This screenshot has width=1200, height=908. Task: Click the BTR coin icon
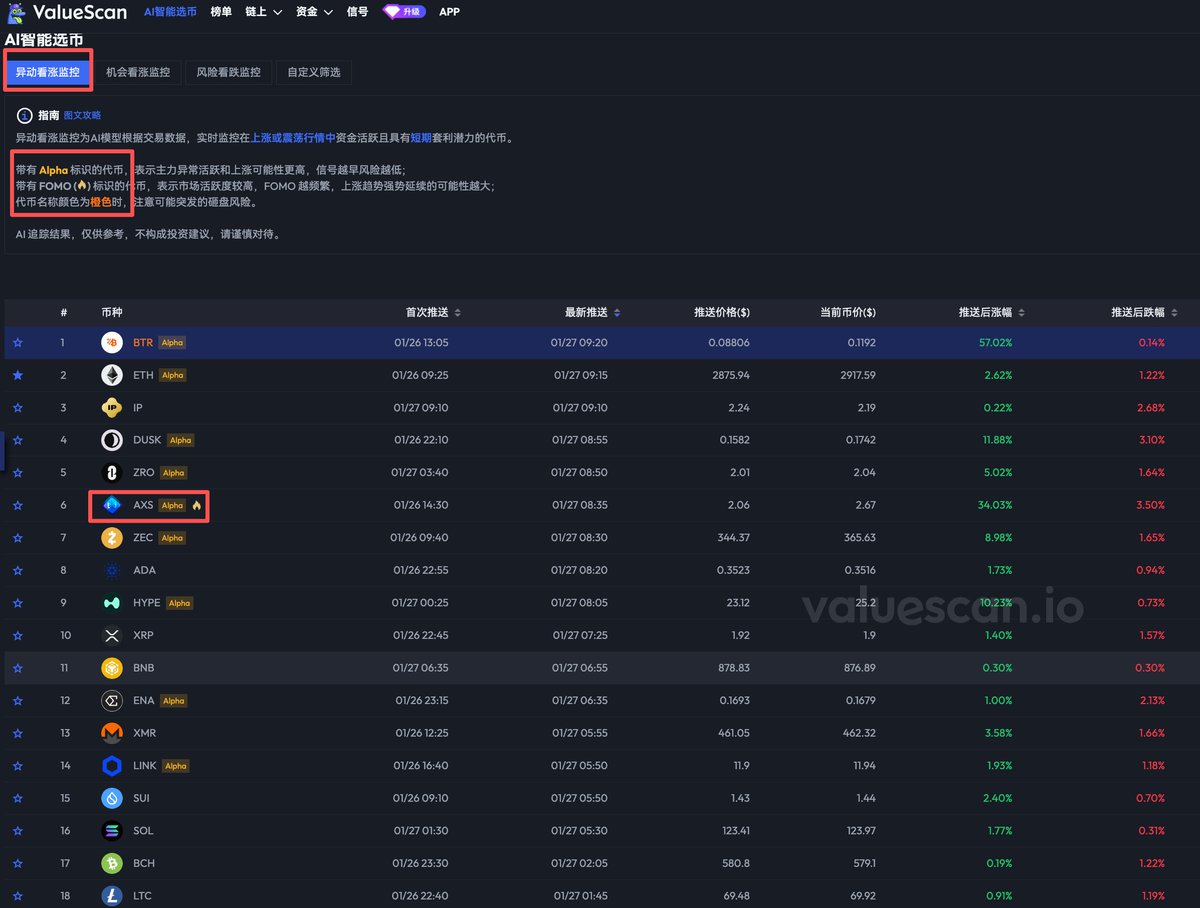pyautogui.click(x=112, y=342)
